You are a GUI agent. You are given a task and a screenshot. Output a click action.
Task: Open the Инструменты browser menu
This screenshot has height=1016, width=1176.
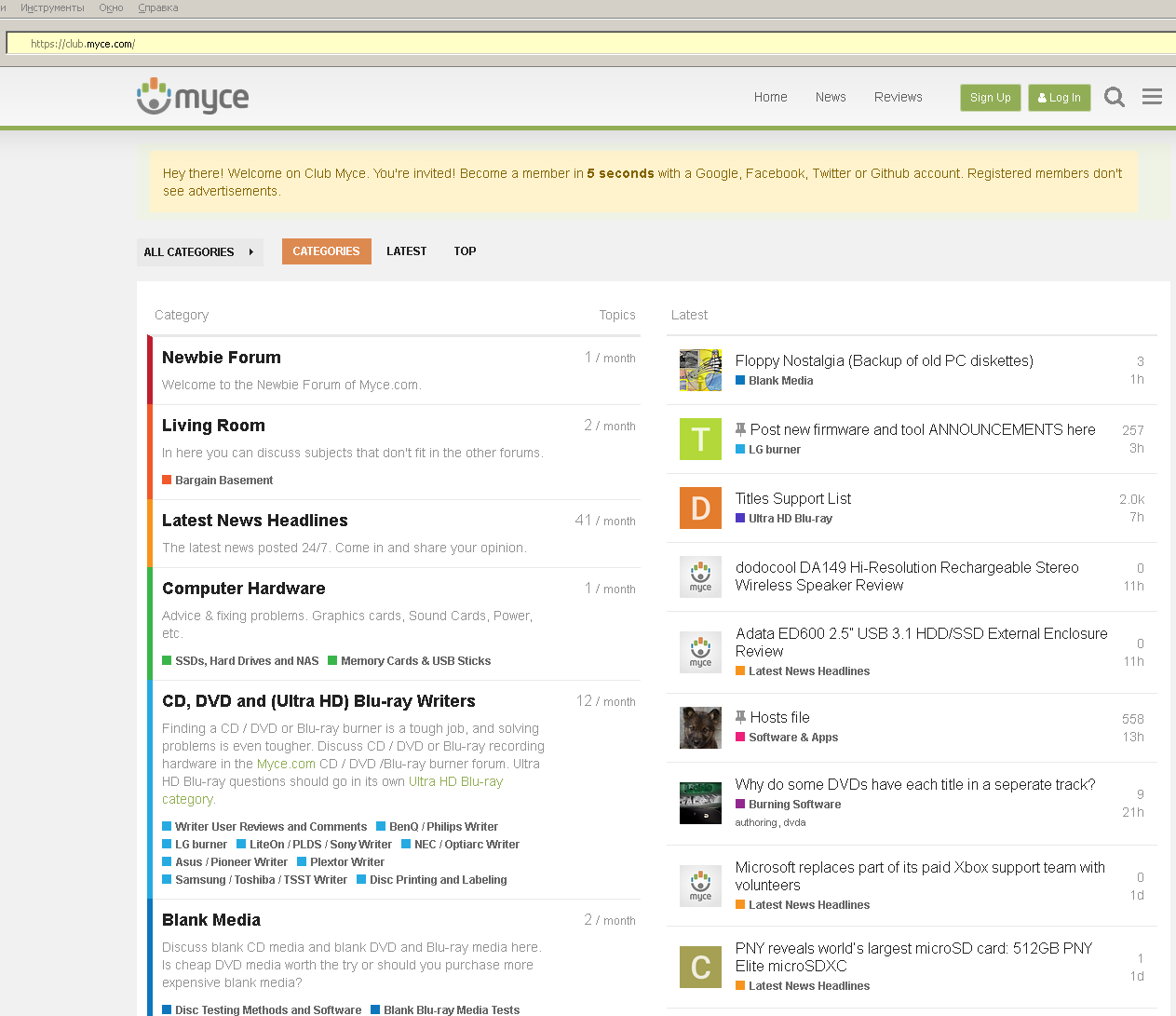[x=52, y=7]
